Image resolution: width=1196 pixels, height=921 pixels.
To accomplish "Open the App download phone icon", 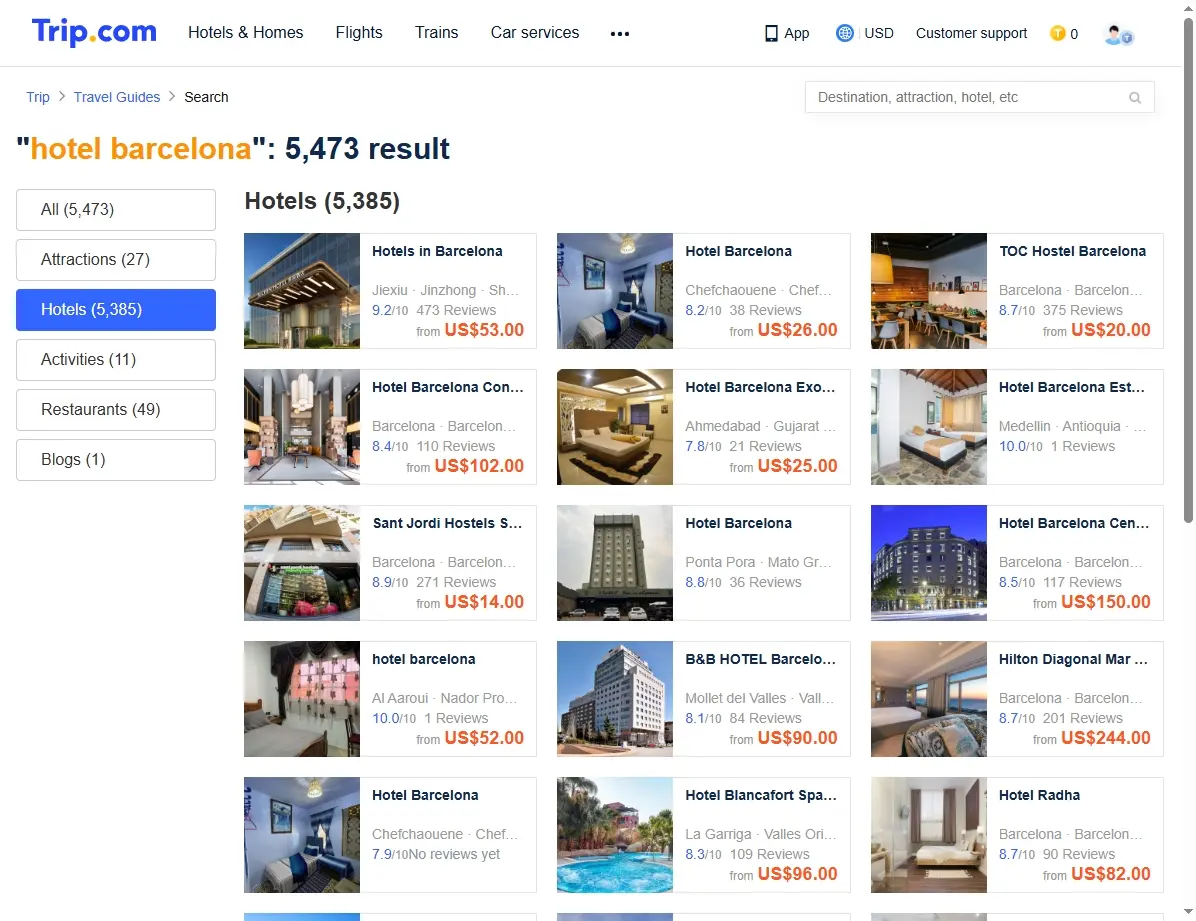I will (771, 34).
